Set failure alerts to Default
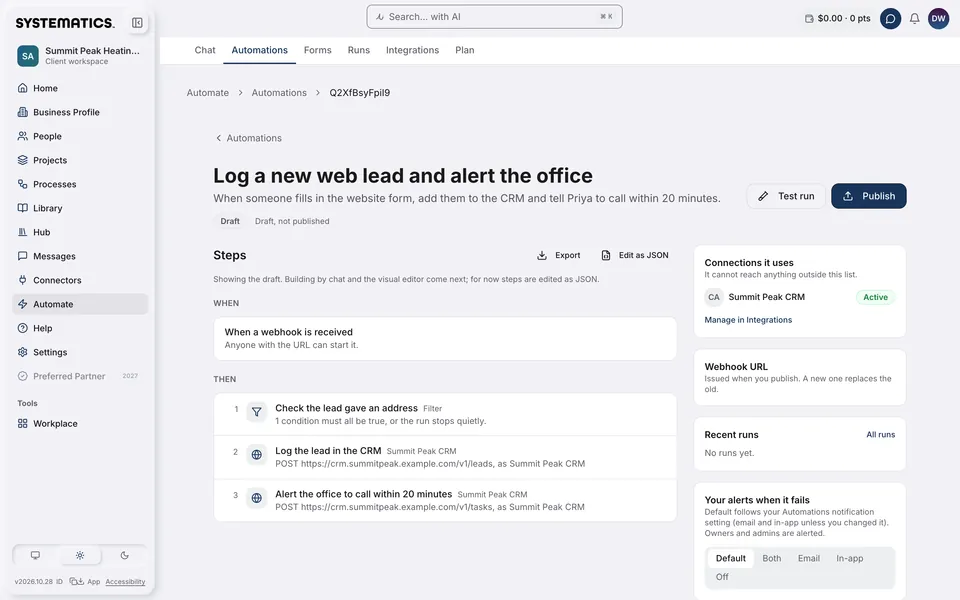The image size is (960, 600). pos(730,558)
